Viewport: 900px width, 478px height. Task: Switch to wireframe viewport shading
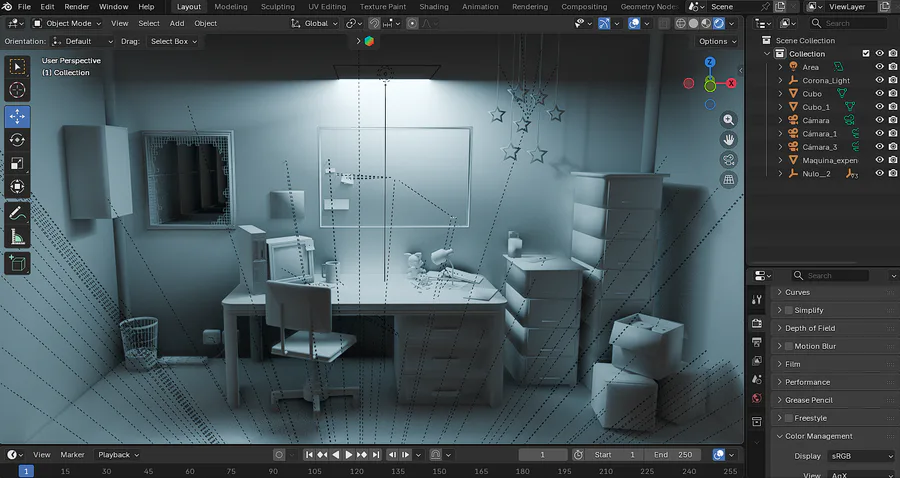tap(681, 24)
